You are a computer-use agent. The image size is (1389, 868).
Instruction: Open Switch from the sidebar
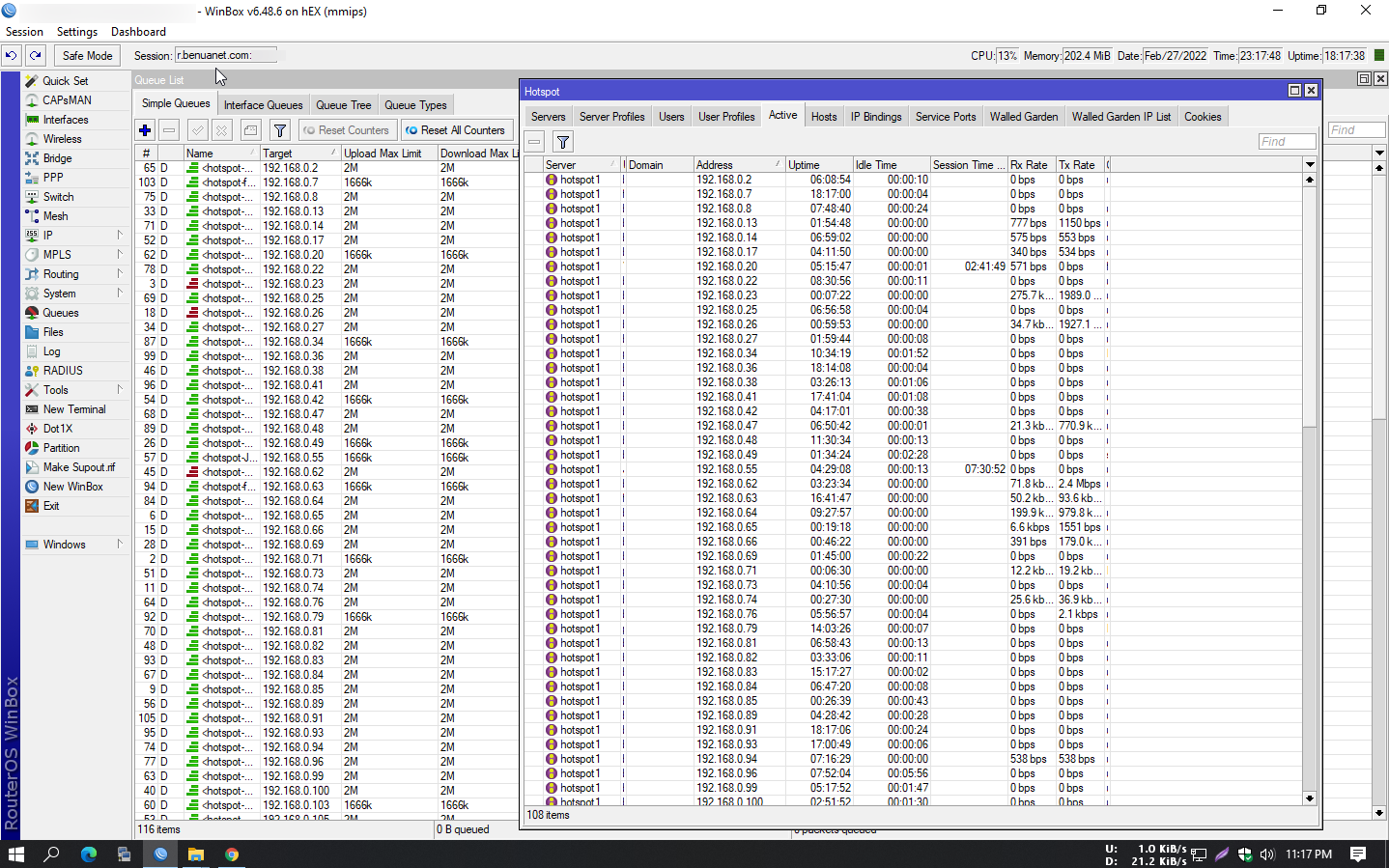(58, 197)
